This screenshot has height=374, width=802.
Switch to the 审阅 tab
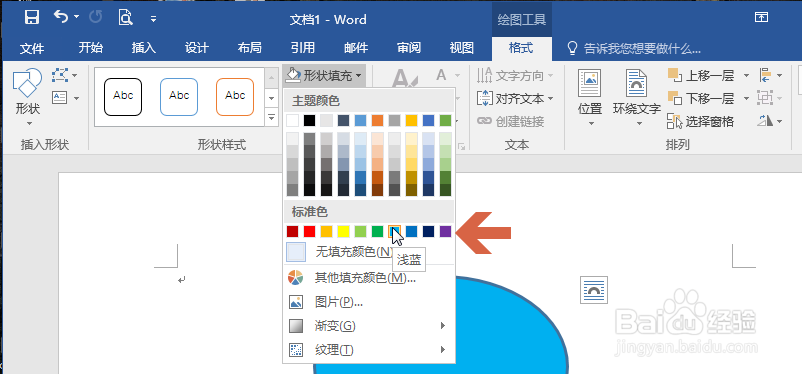point(409,48)
